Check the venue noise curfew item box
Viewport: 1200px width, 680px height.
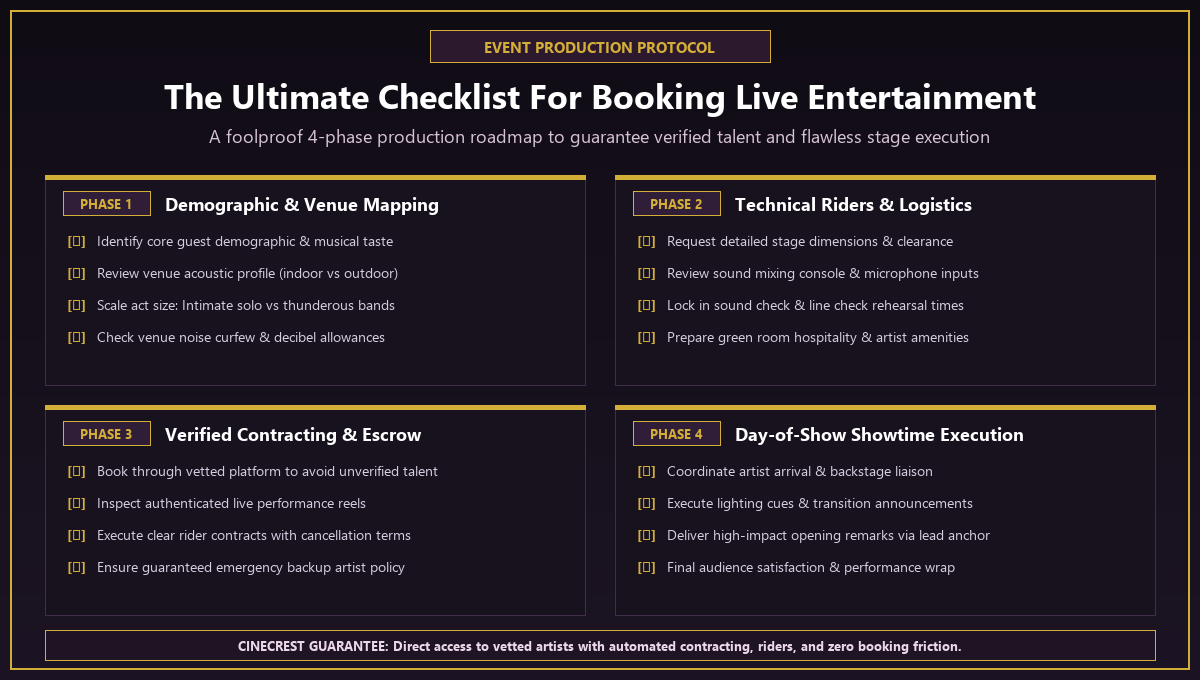77,338
